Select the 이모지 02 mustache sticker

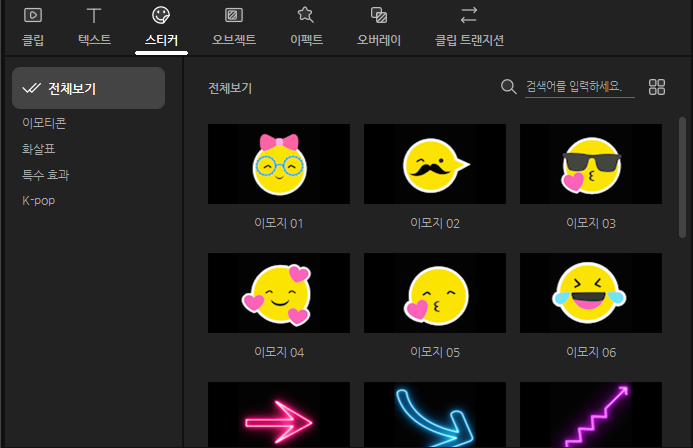435,165
